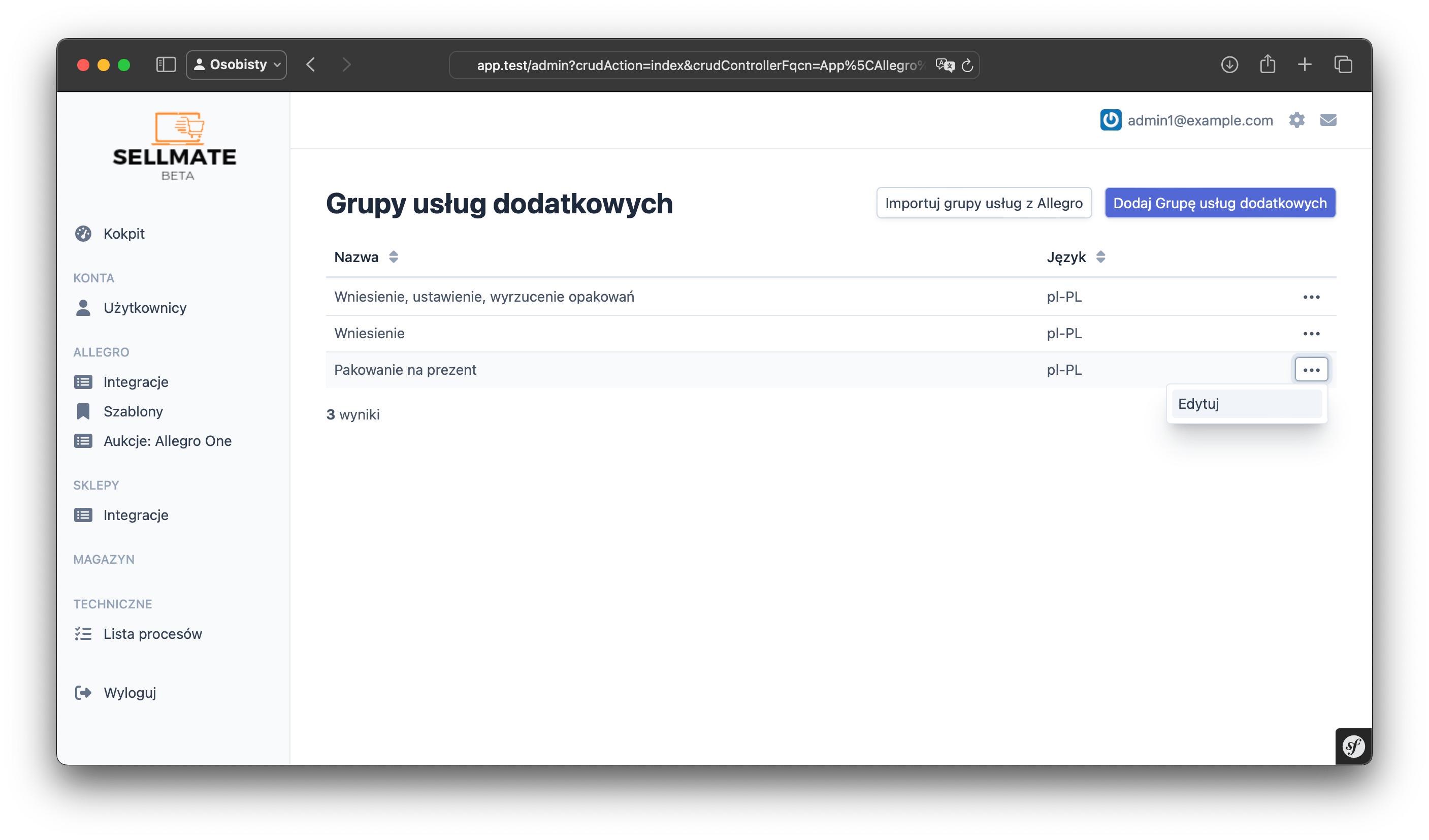Click pl-PL in the Wniesienie row
This screenshot has height=840, width=1429.
pyautogui.click(x=1065, y=334)
